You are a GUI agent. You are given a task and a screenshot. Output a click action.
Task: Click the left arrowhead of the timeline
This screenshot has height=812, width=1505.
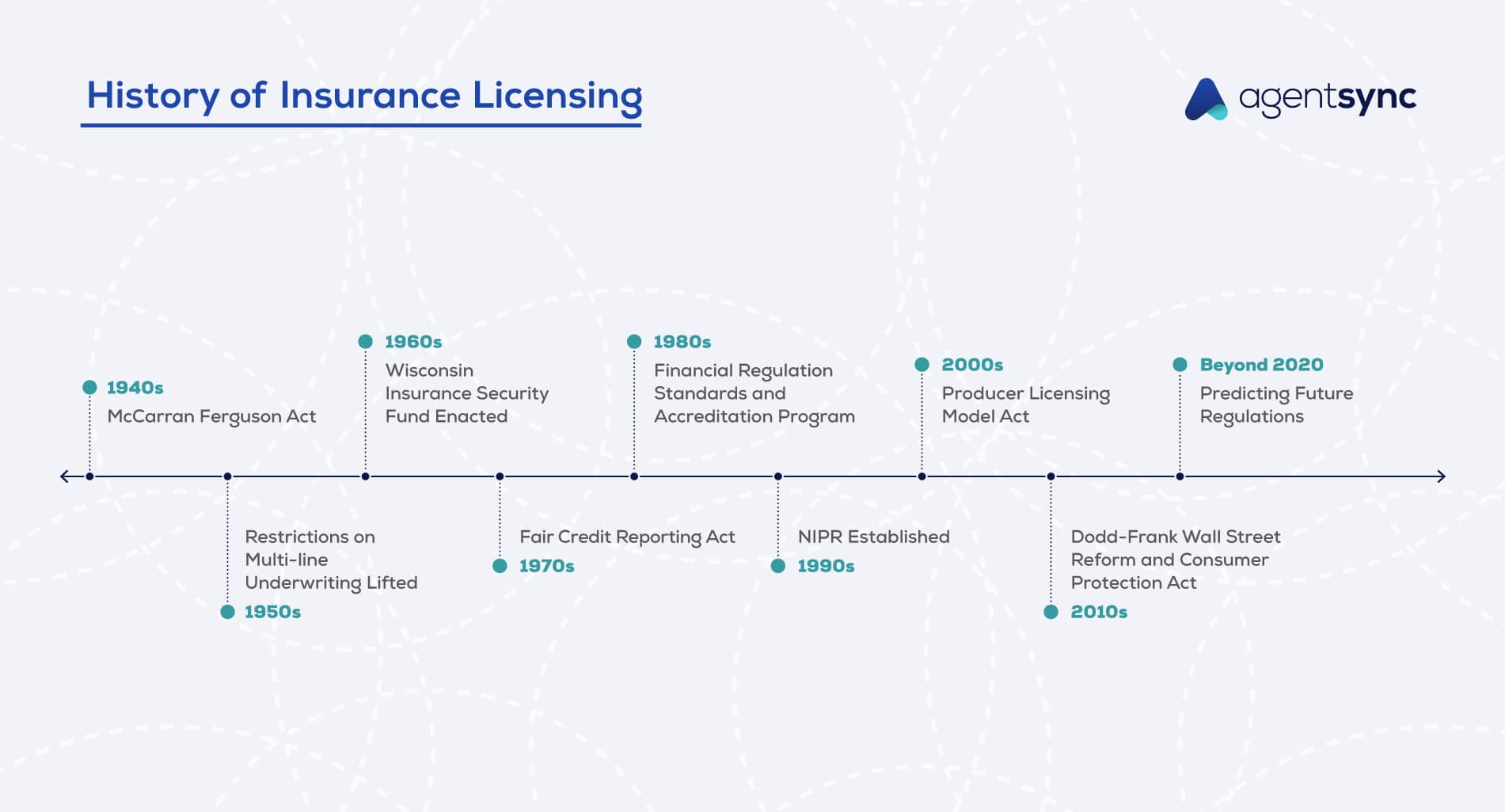click(65, 476)
